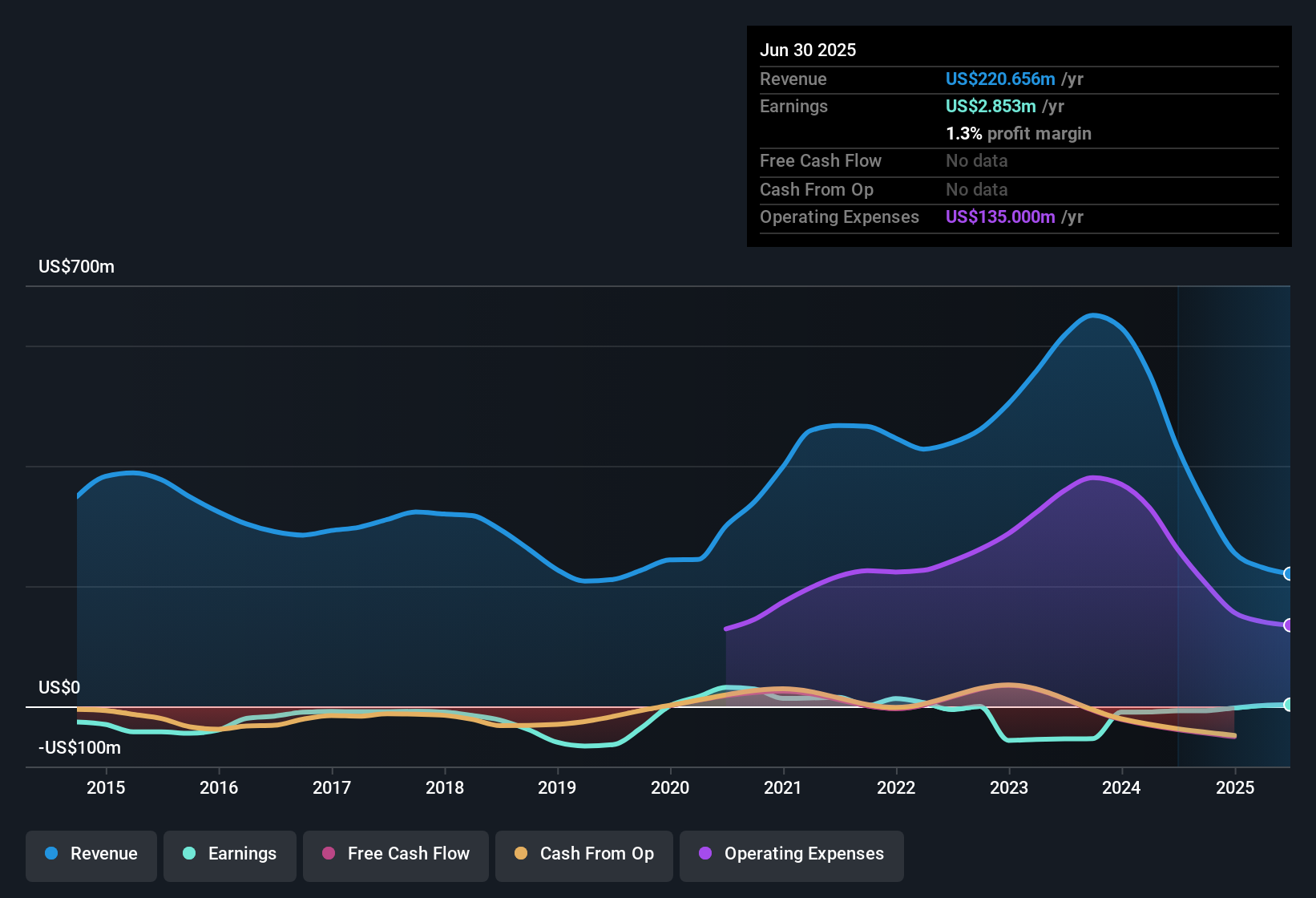Toggle the Revenue series visibility
The width and height of the screenshot is (1316, 898).
tap(91, 854)
